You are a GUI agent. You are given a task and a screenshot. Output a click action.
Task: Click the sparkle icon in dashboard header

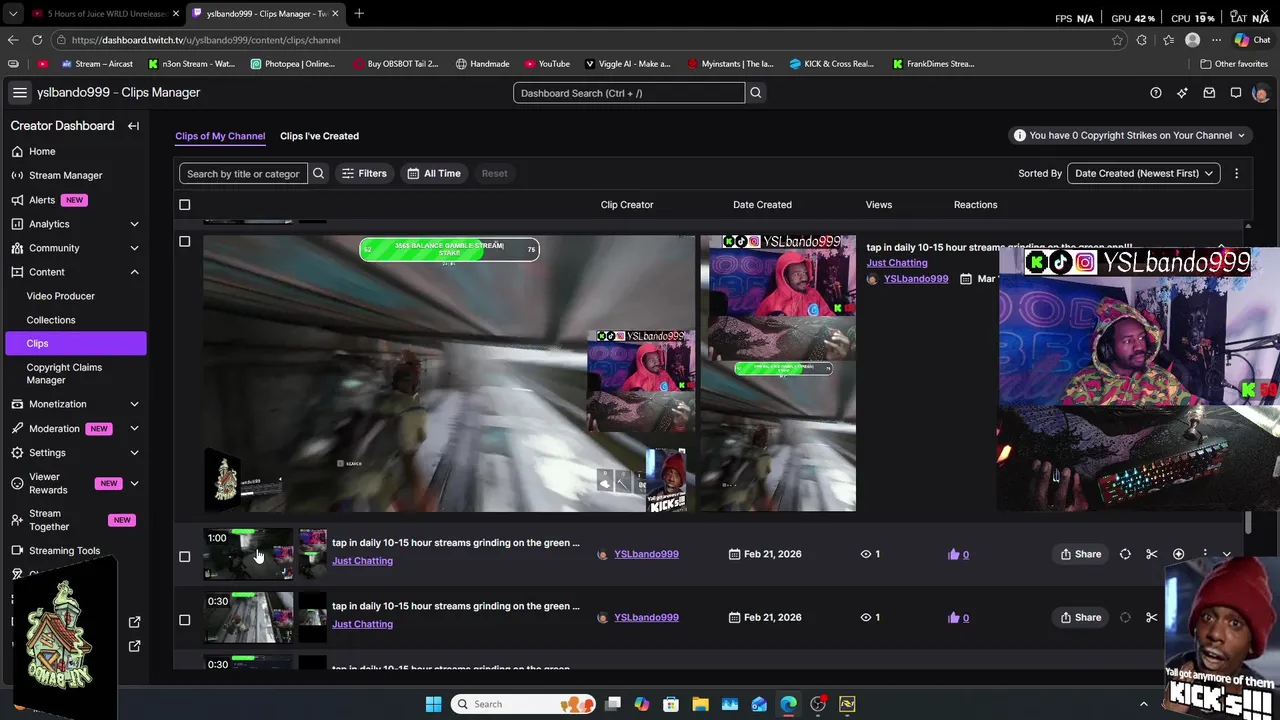pos(1182,93)
